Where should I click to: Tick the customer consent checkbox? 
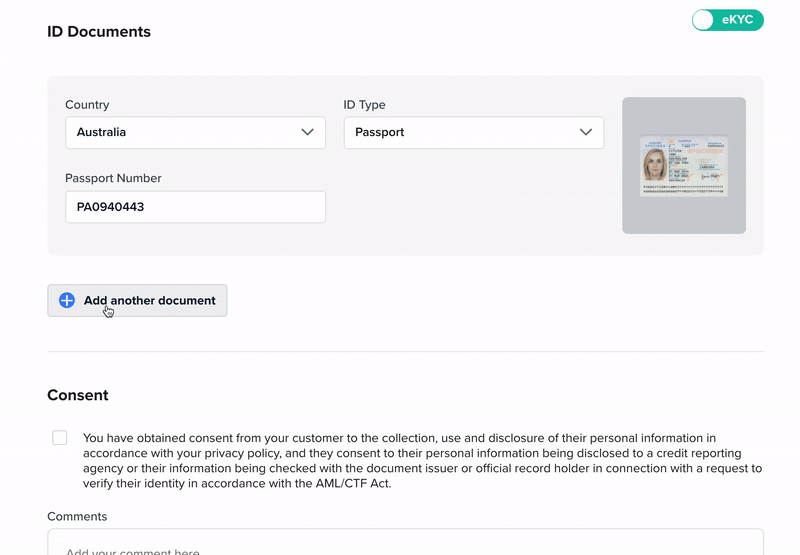coord(60,438)
